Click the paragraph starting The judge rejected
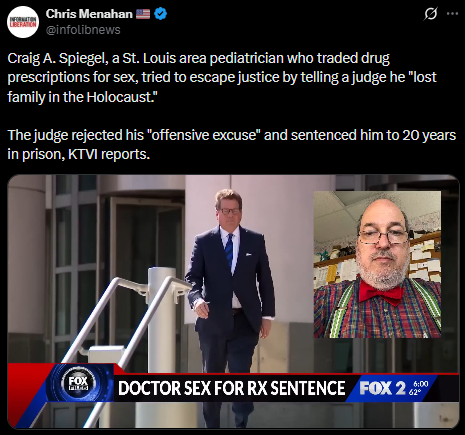465x435 pixels. 231,144
